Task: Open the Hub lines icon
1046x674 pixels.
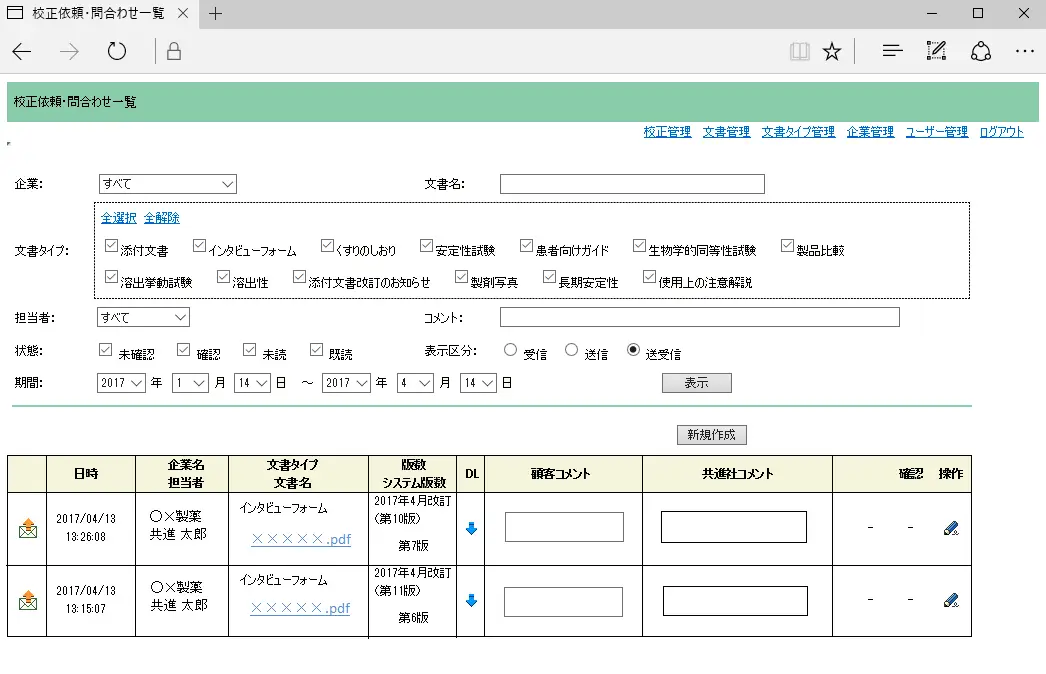Action: click(x=892, y=51)
